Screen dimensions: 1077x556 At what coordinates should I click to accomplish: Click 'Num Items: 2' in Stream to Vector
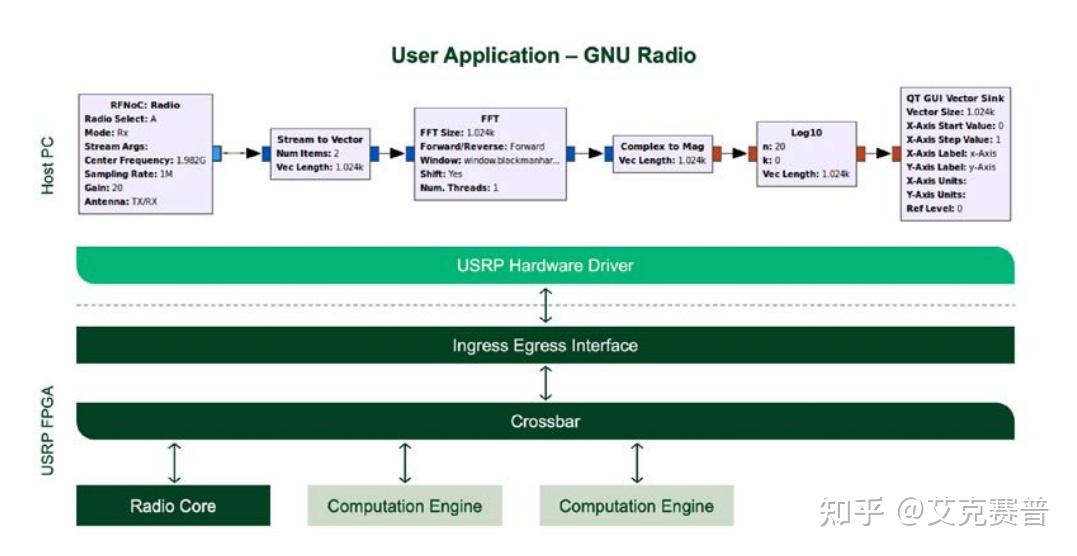pyautogui.click(x=308, y=153)
